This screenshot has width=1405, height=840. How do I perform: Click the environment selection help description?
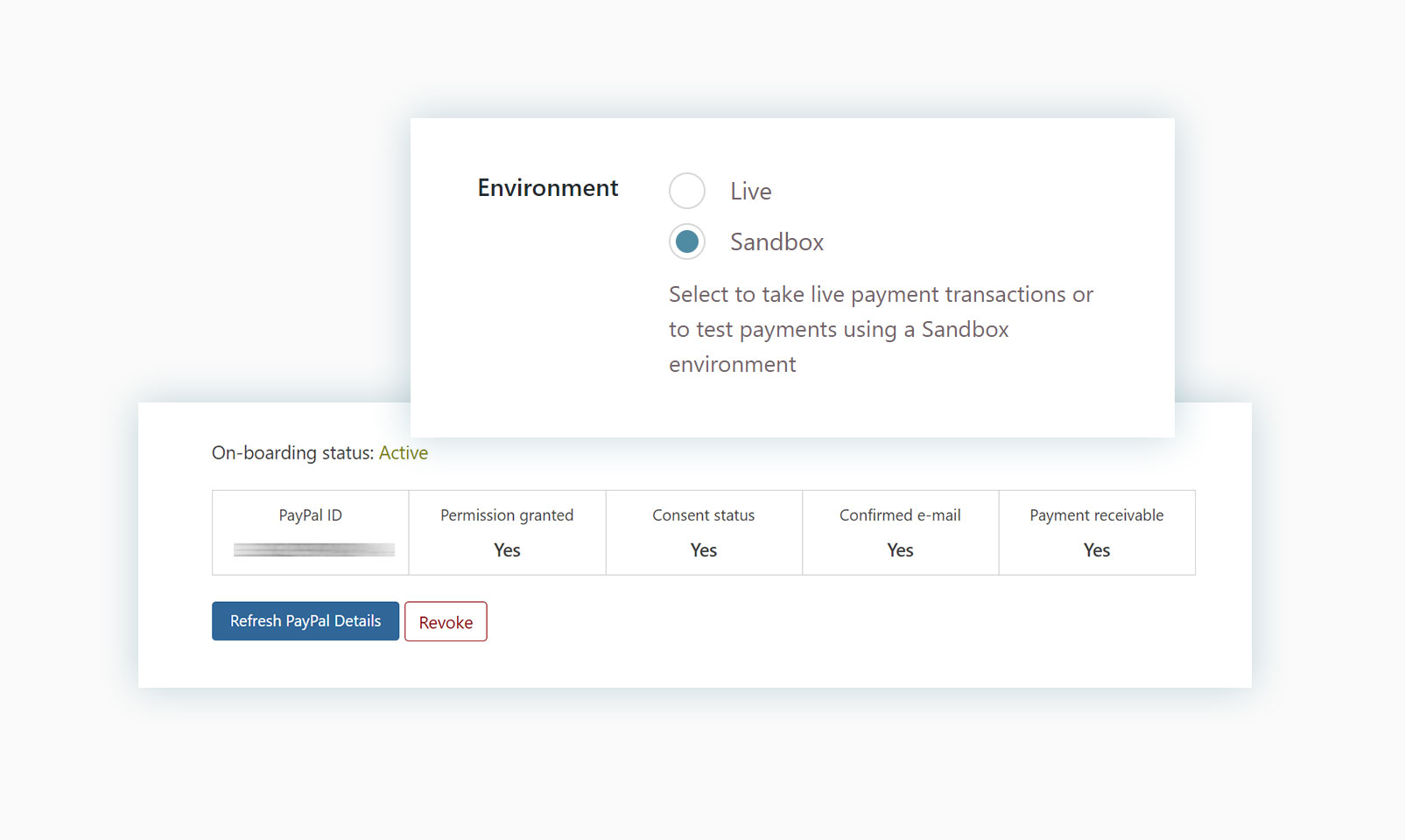coord(881,330)
